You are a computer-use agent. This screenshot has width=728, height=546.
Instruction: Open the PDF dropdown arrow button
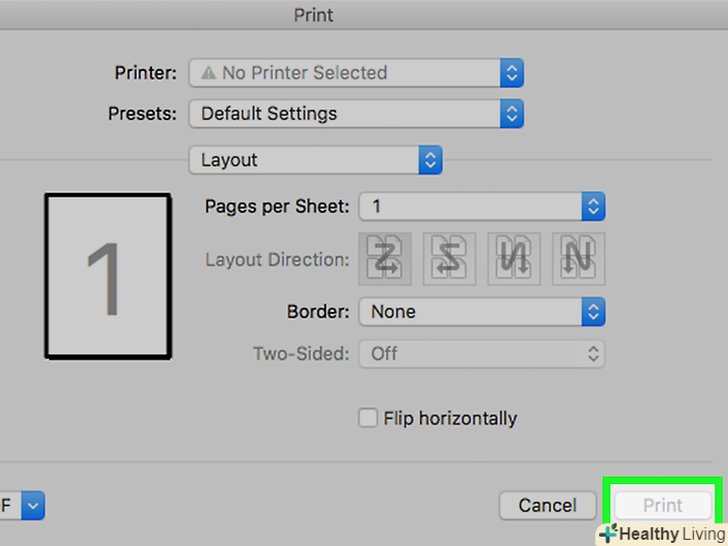click(33, 506)
